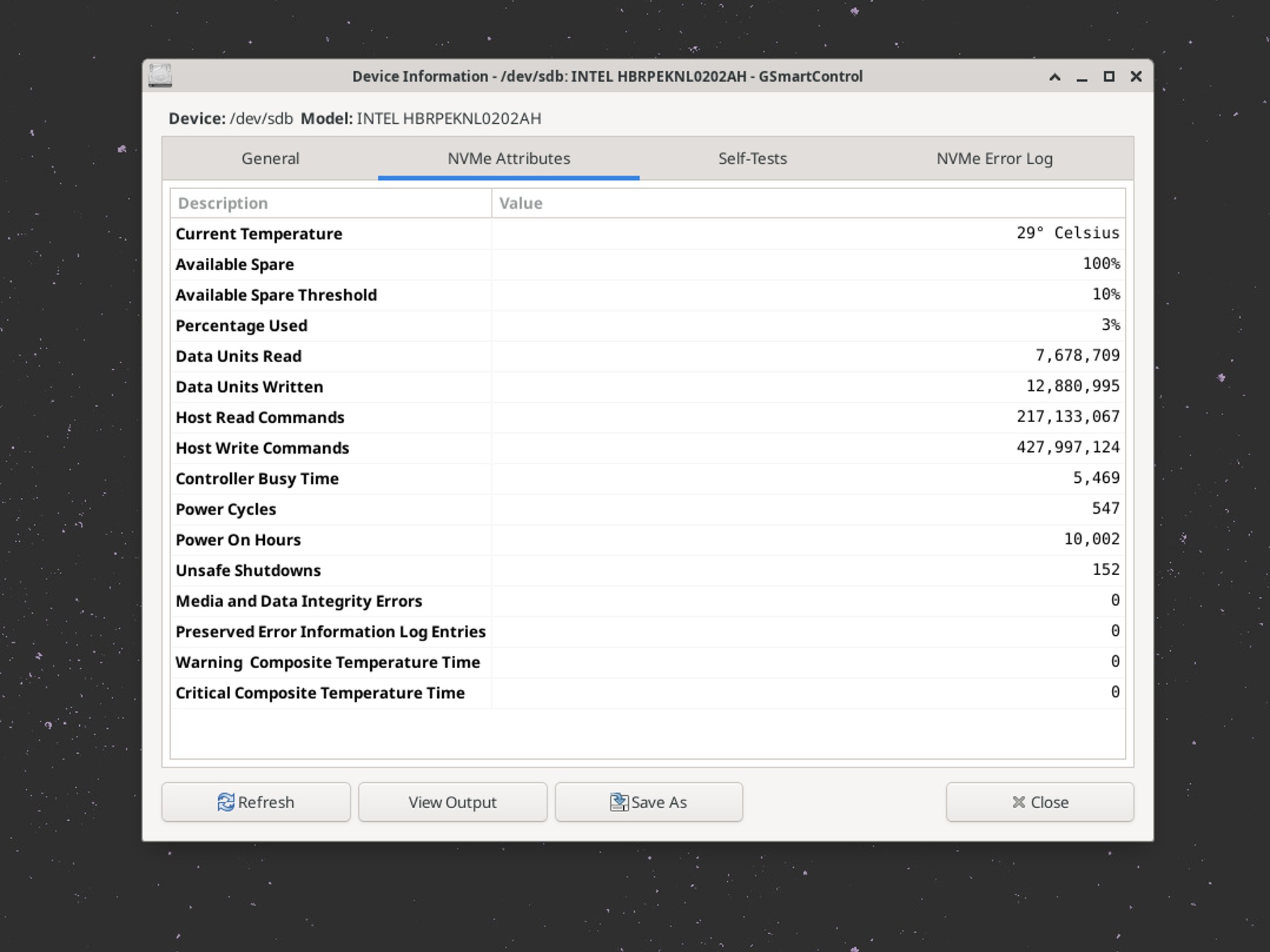1270x952 pixels.
Task: Click the 217,133,067 value
Action: 1068,416
